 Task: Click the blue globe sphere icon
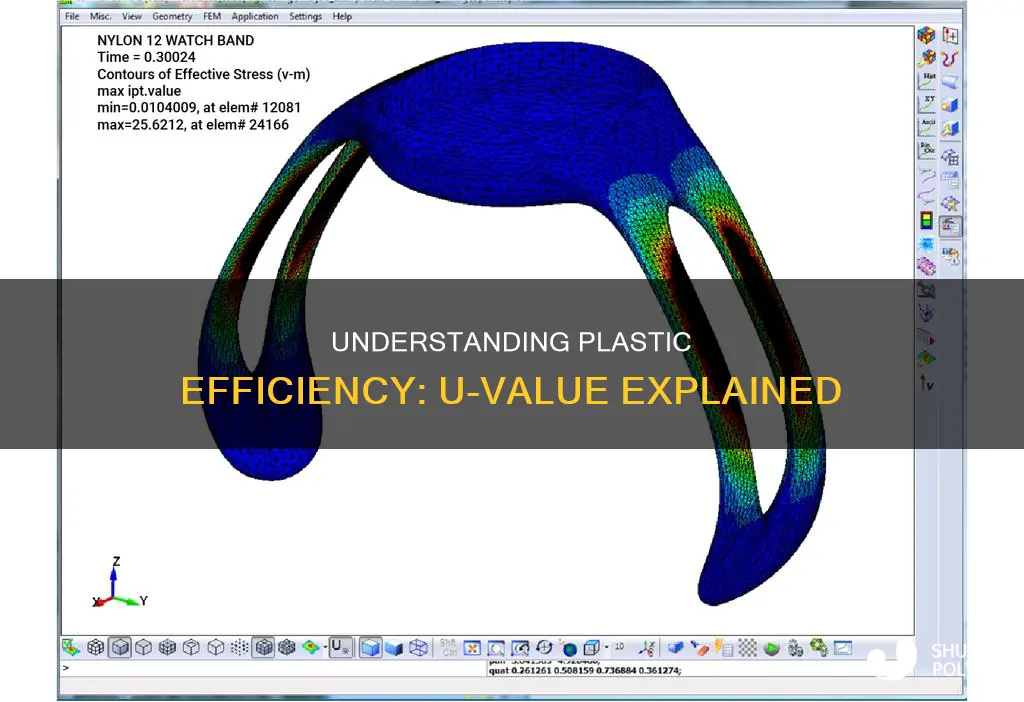(x=569, y=648)
